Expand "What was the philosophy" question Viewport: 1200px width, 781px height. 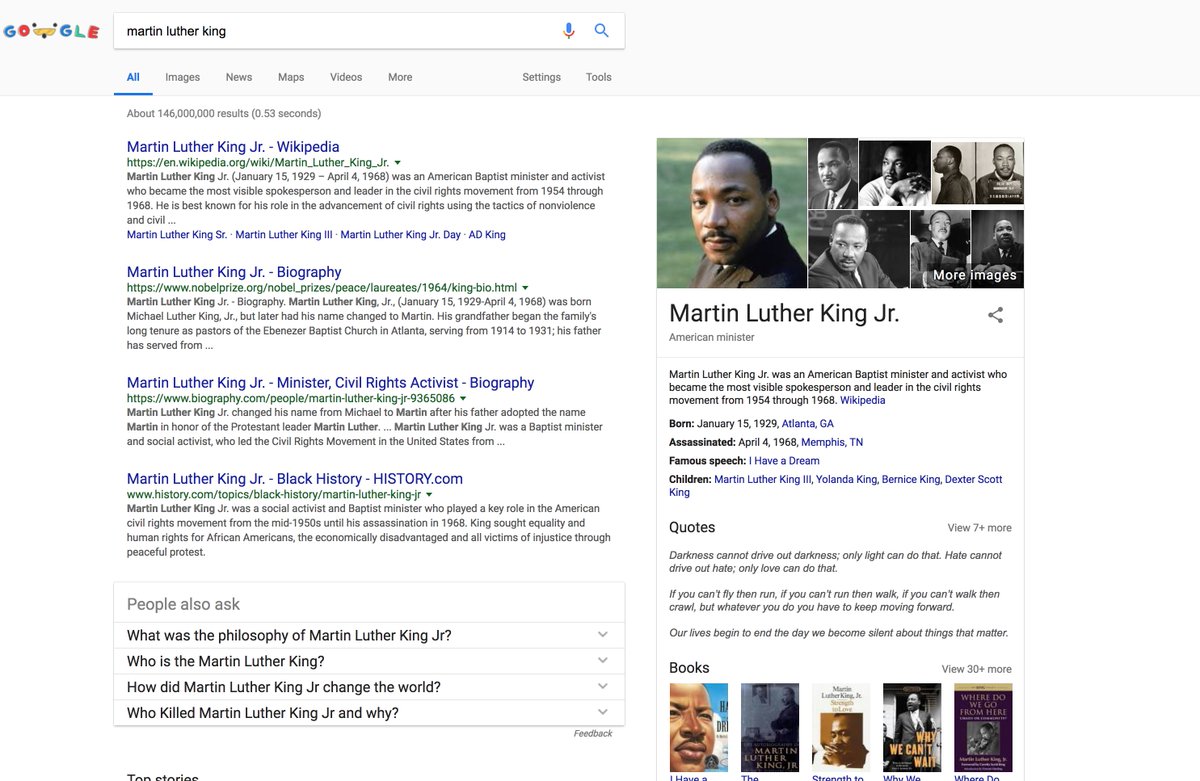(369, 635)
